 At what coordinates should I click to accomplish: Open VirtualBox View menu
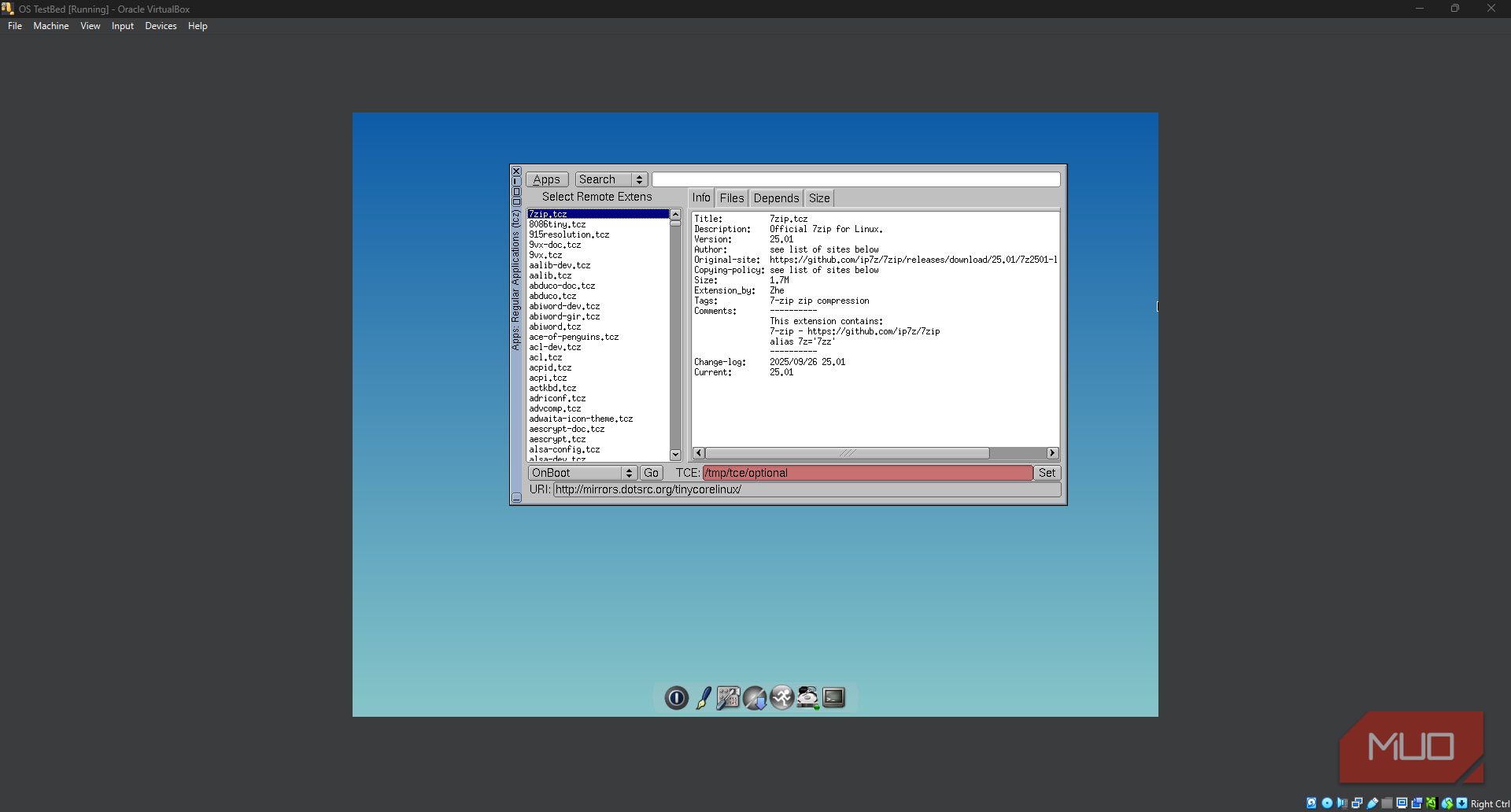point(90,26)
